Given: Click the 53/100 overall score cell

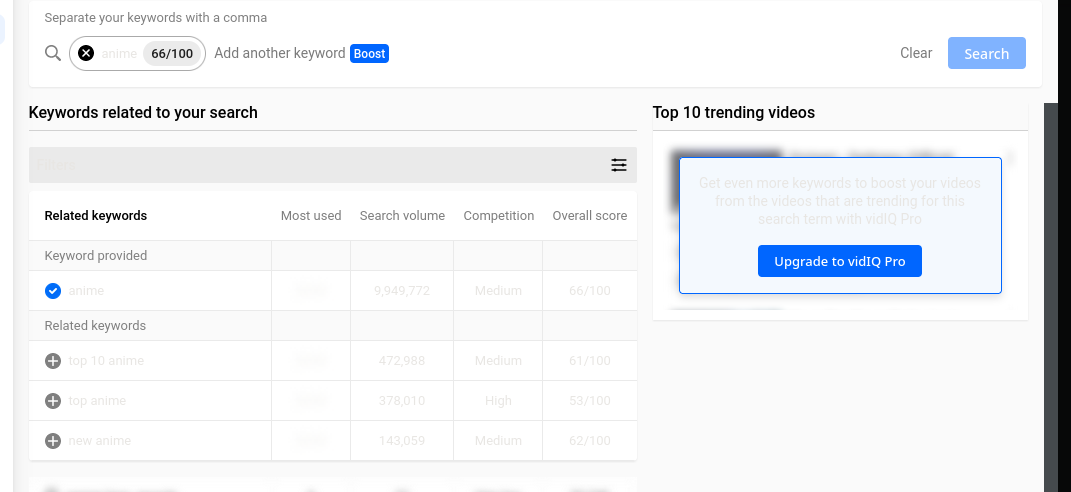Looking at the screenshot, I should click(x=589, y=401).
